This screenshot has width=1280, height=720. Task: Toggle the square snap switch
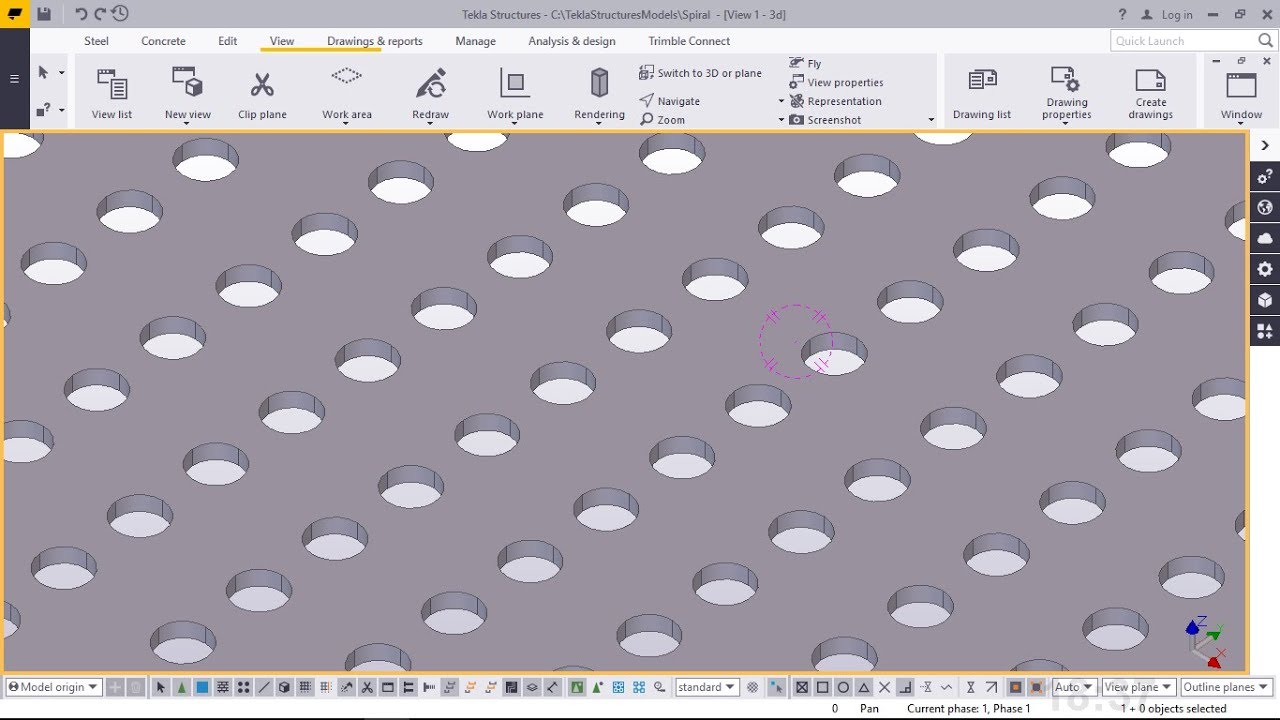(822, 687)
